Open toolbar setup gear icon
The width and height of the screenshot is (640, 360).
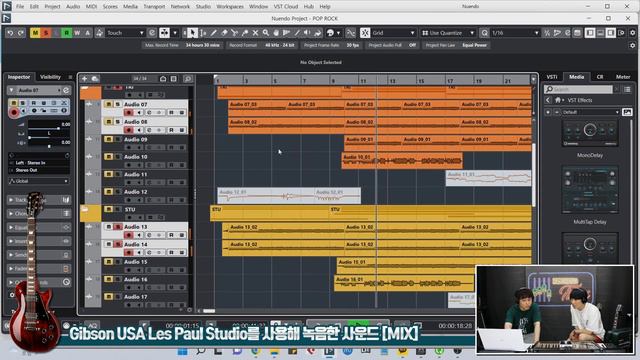tap(633, 33)
